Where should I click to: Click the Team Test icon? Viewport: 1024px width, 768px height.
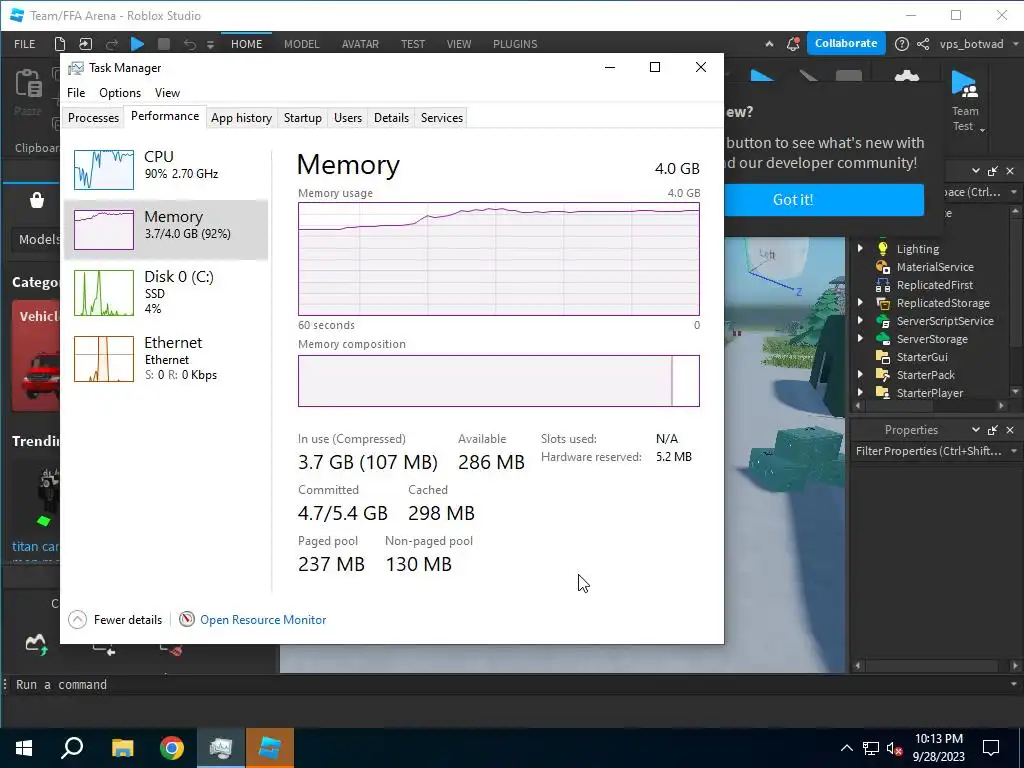pos(965,85)
